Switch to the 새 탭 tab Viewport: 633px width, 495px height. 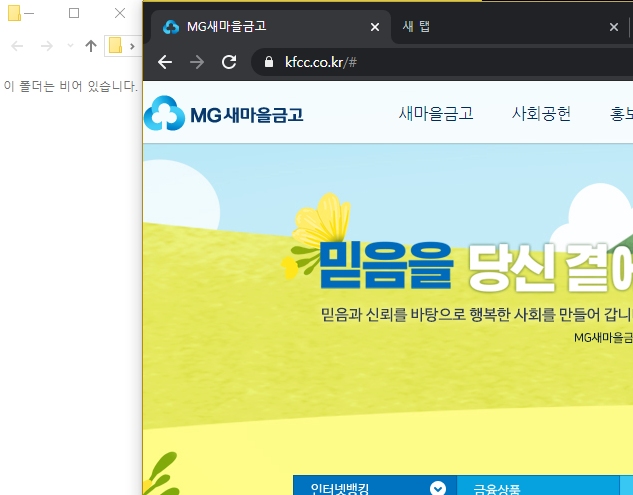pyautogui.click(x=509, y=27)
